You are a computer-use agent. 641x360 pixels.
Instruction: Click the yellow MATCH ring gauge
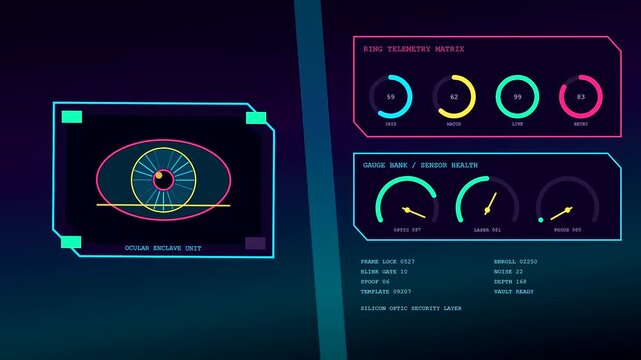454,96
